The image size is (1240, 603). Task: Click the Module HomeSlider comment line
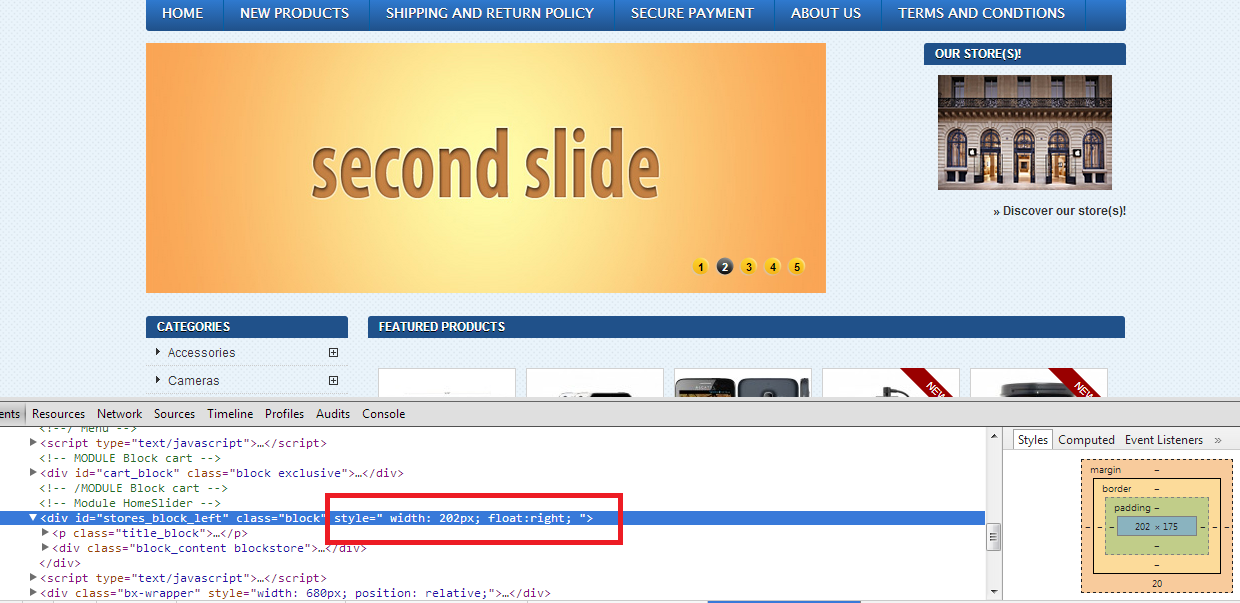click(130, 503)
